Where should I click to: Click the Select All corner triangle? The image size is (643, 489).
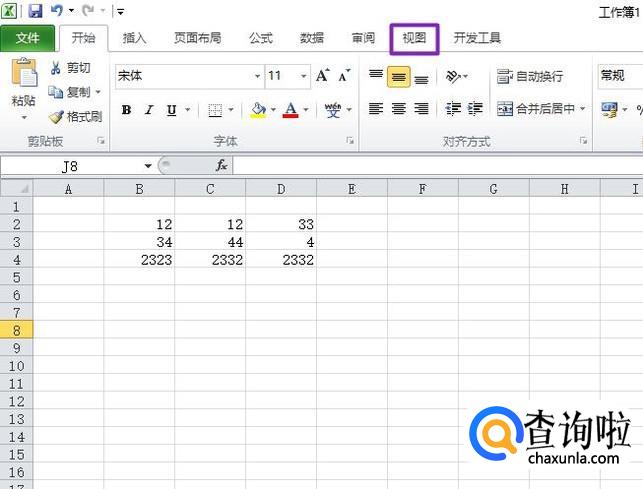point(16,189)
